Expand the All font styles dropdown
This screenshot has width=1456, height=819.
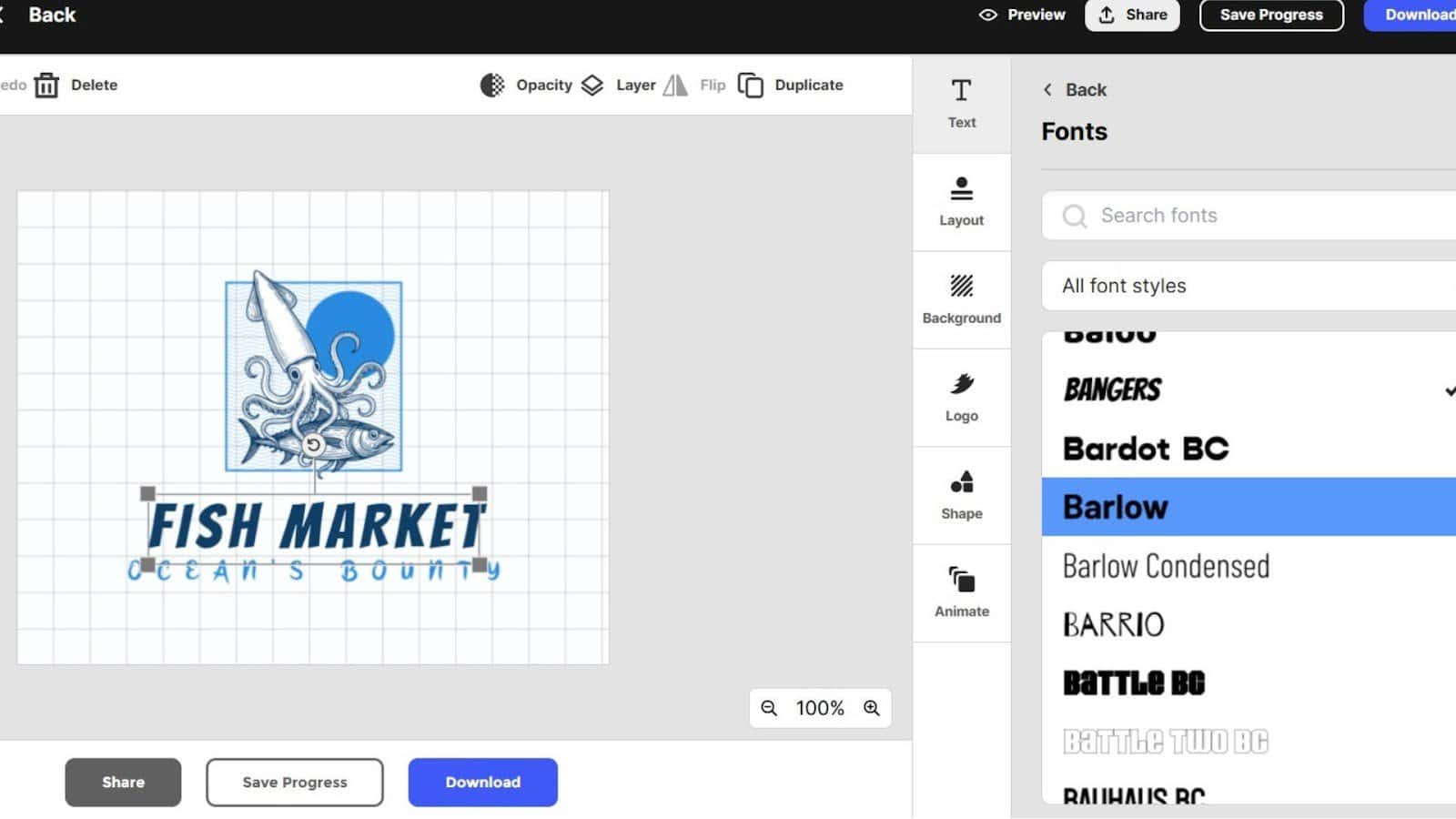[1247, 286]
